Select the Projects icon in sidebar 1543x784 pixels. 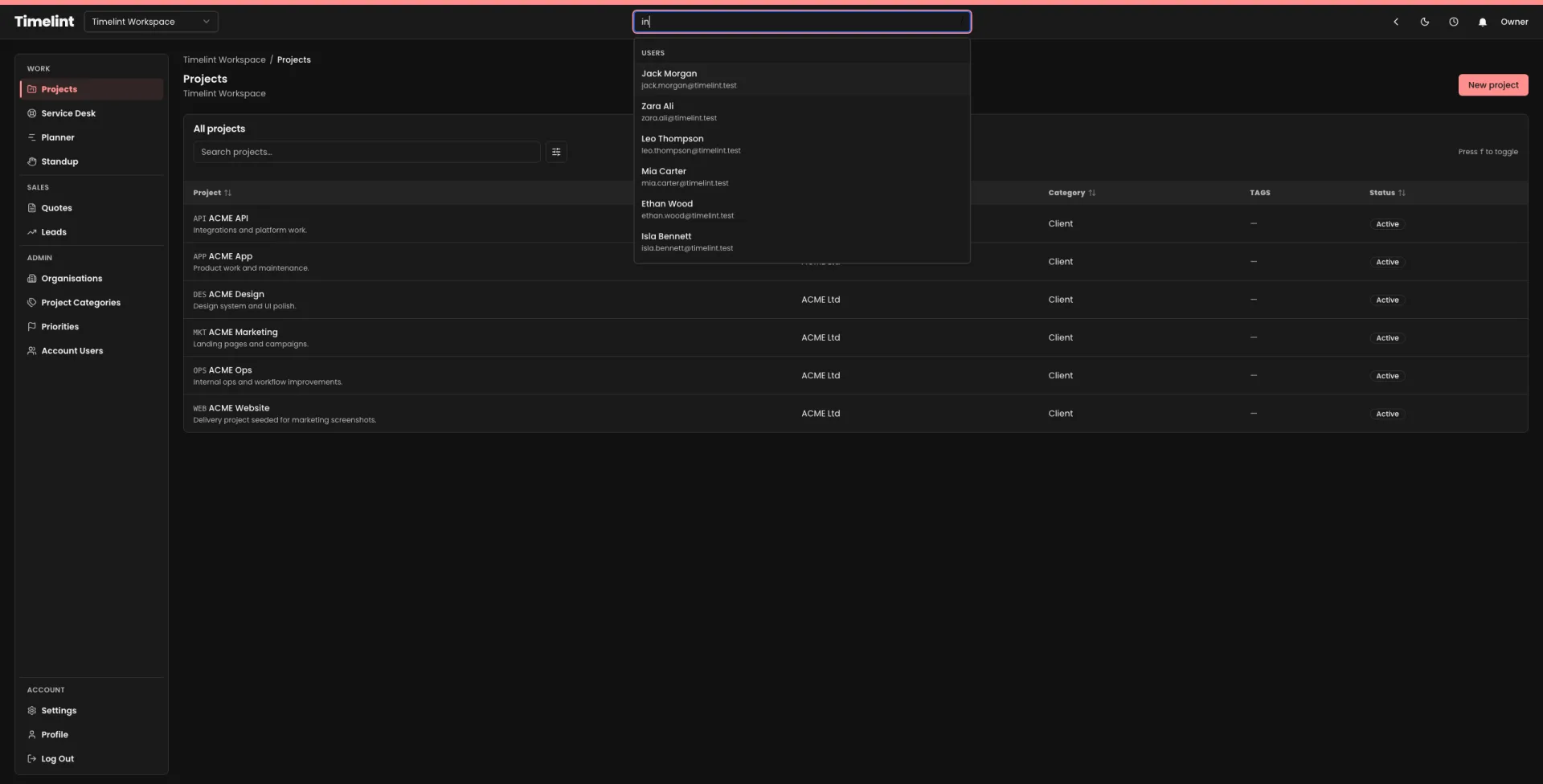[32, 89]
